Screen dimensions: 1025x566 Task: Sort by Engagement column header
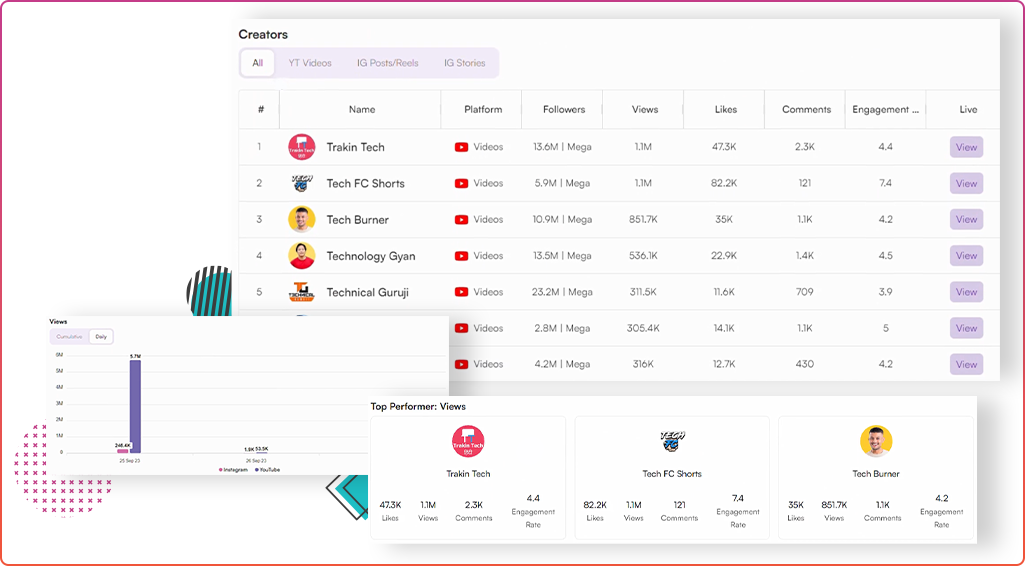coord(885,109)
